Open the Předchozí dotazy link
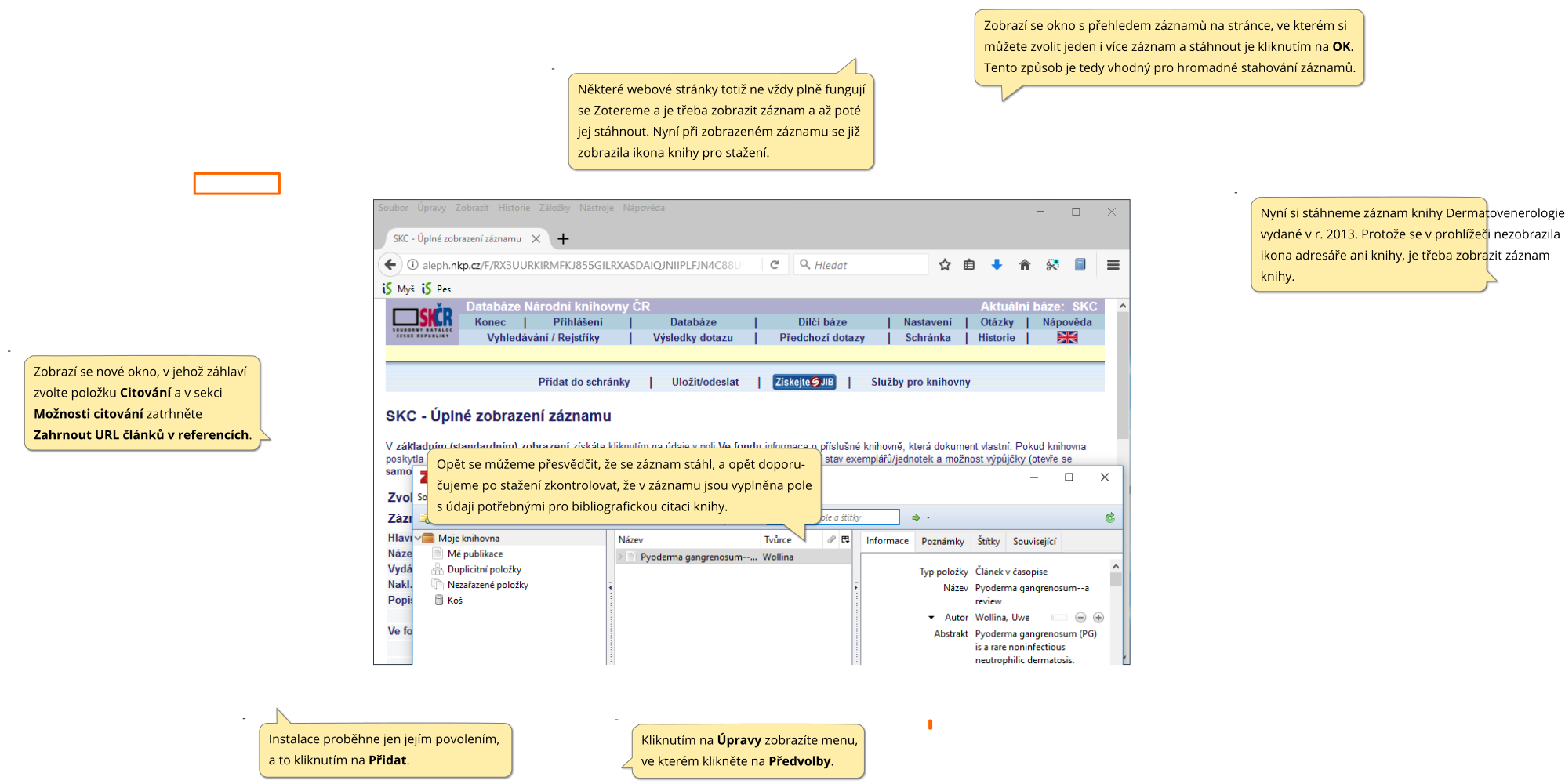The height and width of the screenshot is (784, 1565). pyautogui.click(x=822, y=338)
